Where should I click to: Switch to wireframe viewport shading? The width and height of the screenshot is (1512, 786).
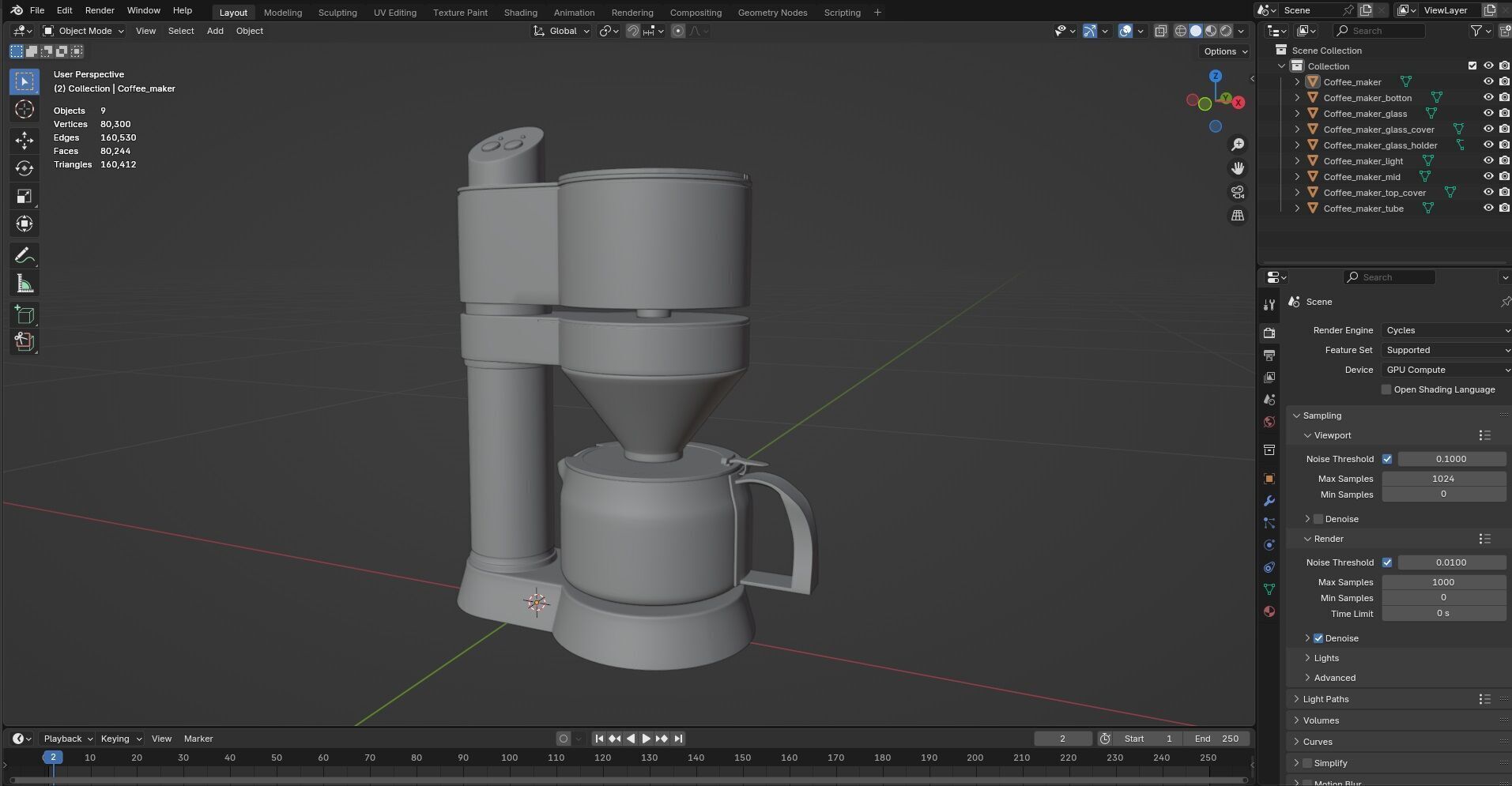click(x=1181, y=31)
